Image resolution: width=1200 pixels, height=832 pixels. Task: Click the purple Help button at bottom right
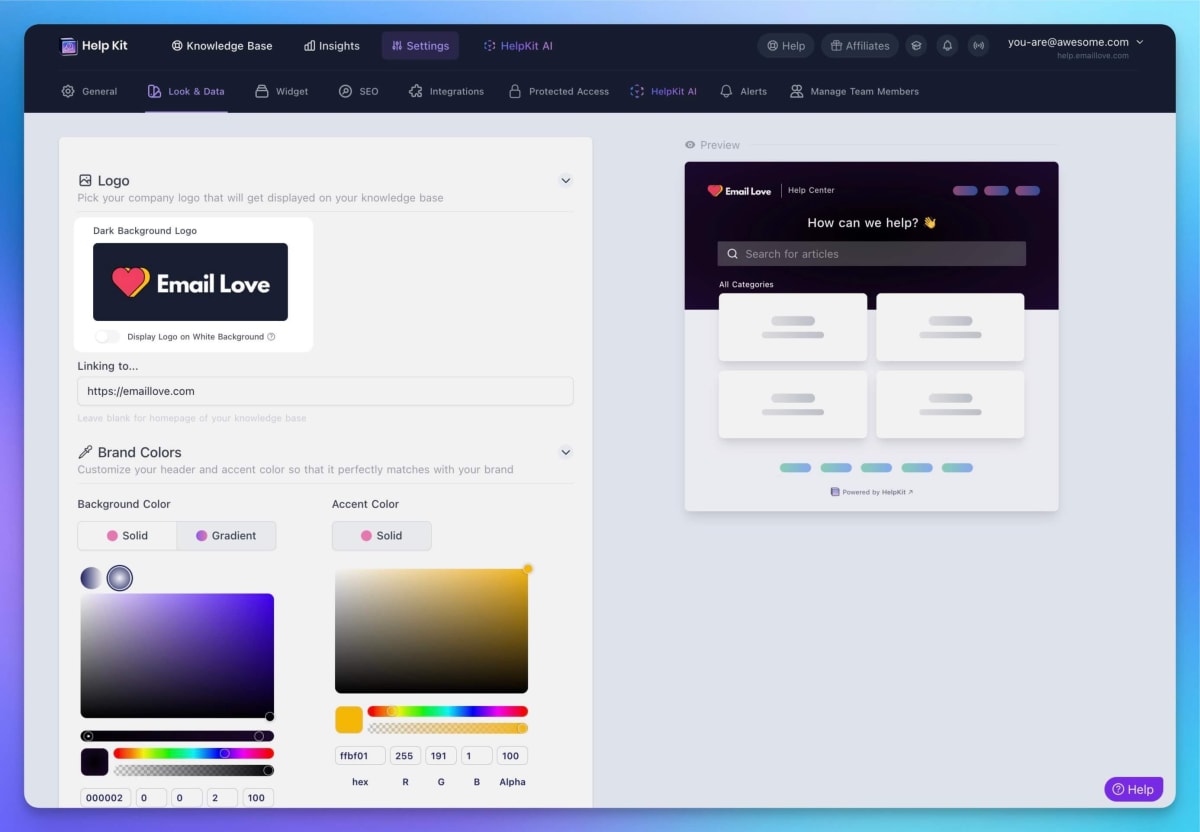(1133, 789)
